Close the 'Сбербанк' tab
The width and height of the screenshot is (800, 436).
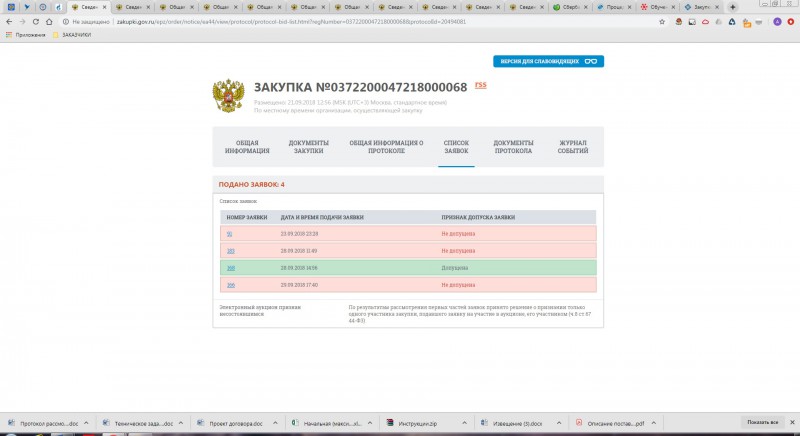coord(586,7)
